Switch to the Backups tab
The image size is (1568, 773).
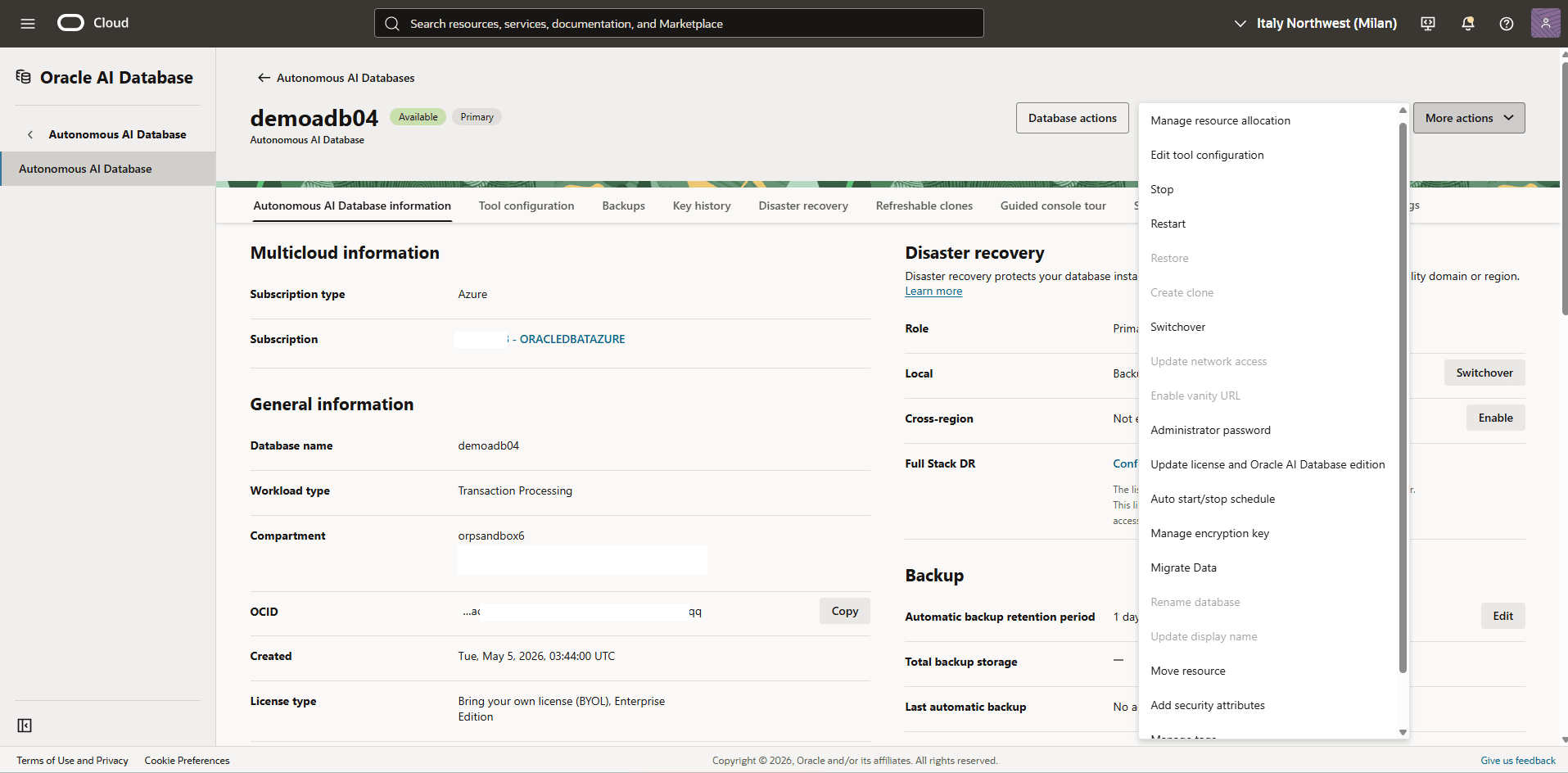click(x=624, y=206)
